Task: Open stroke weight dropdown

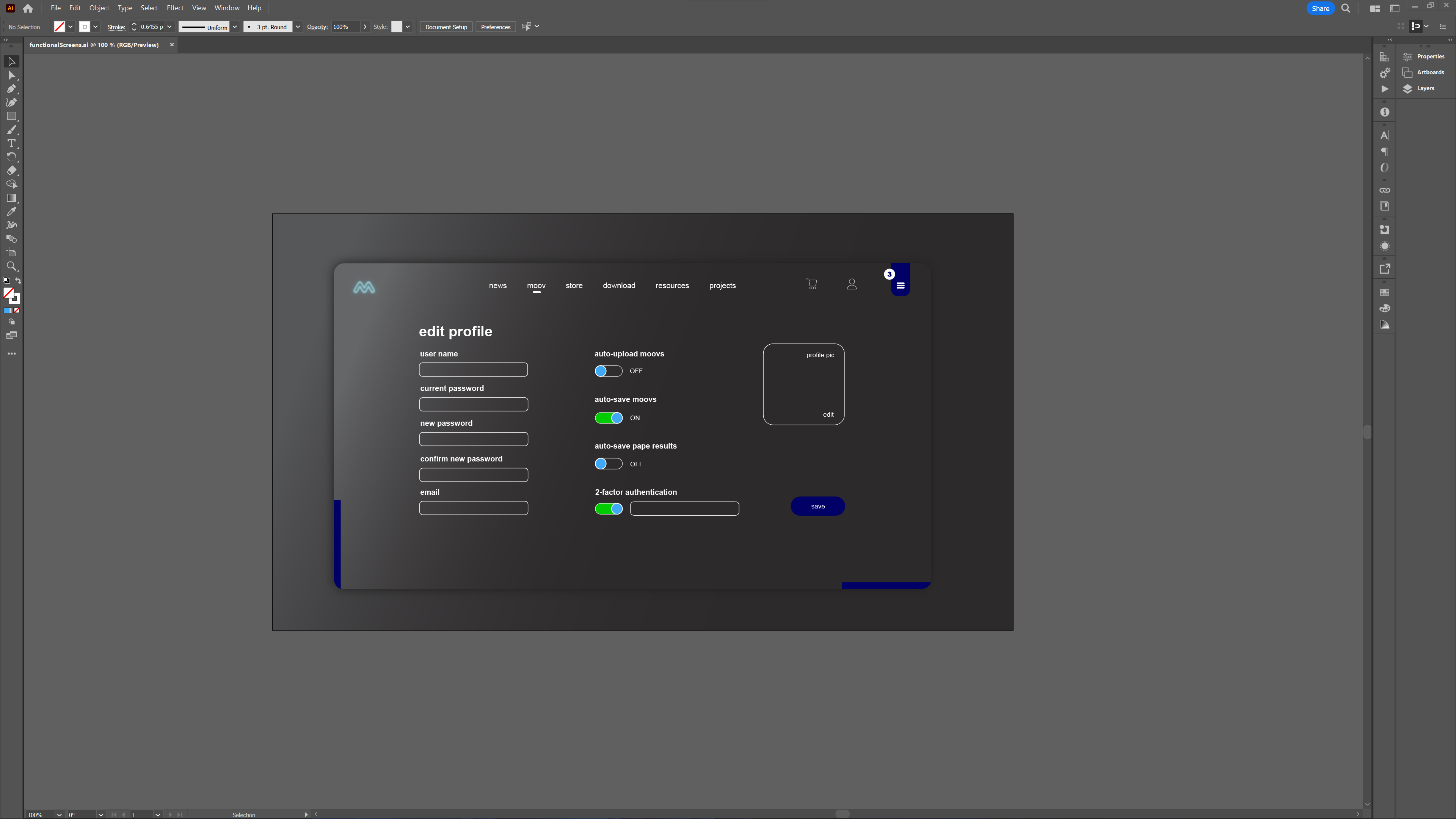Action: coord(169,27)
